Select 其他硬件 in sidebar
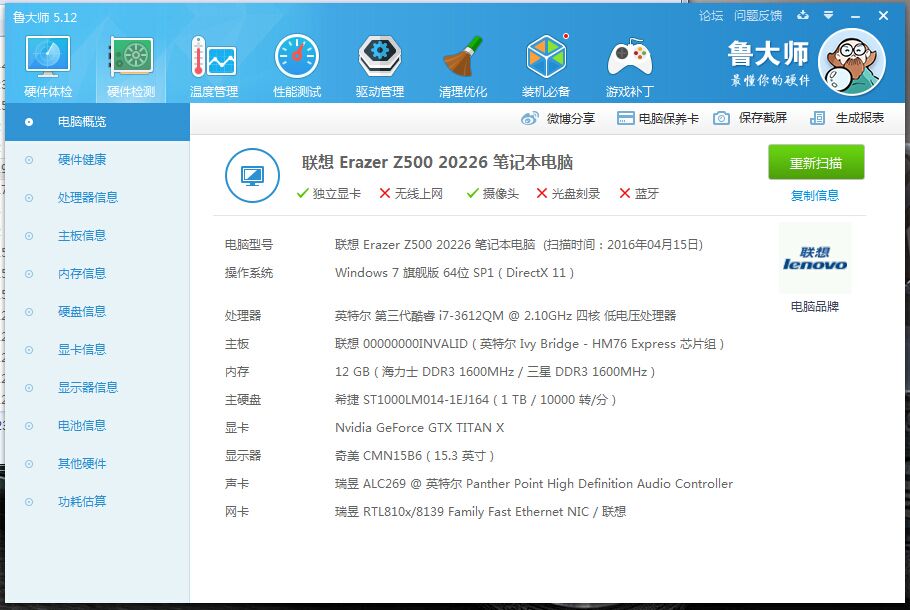This screenshot has height=610, width=910. click(x=98, y=464)
